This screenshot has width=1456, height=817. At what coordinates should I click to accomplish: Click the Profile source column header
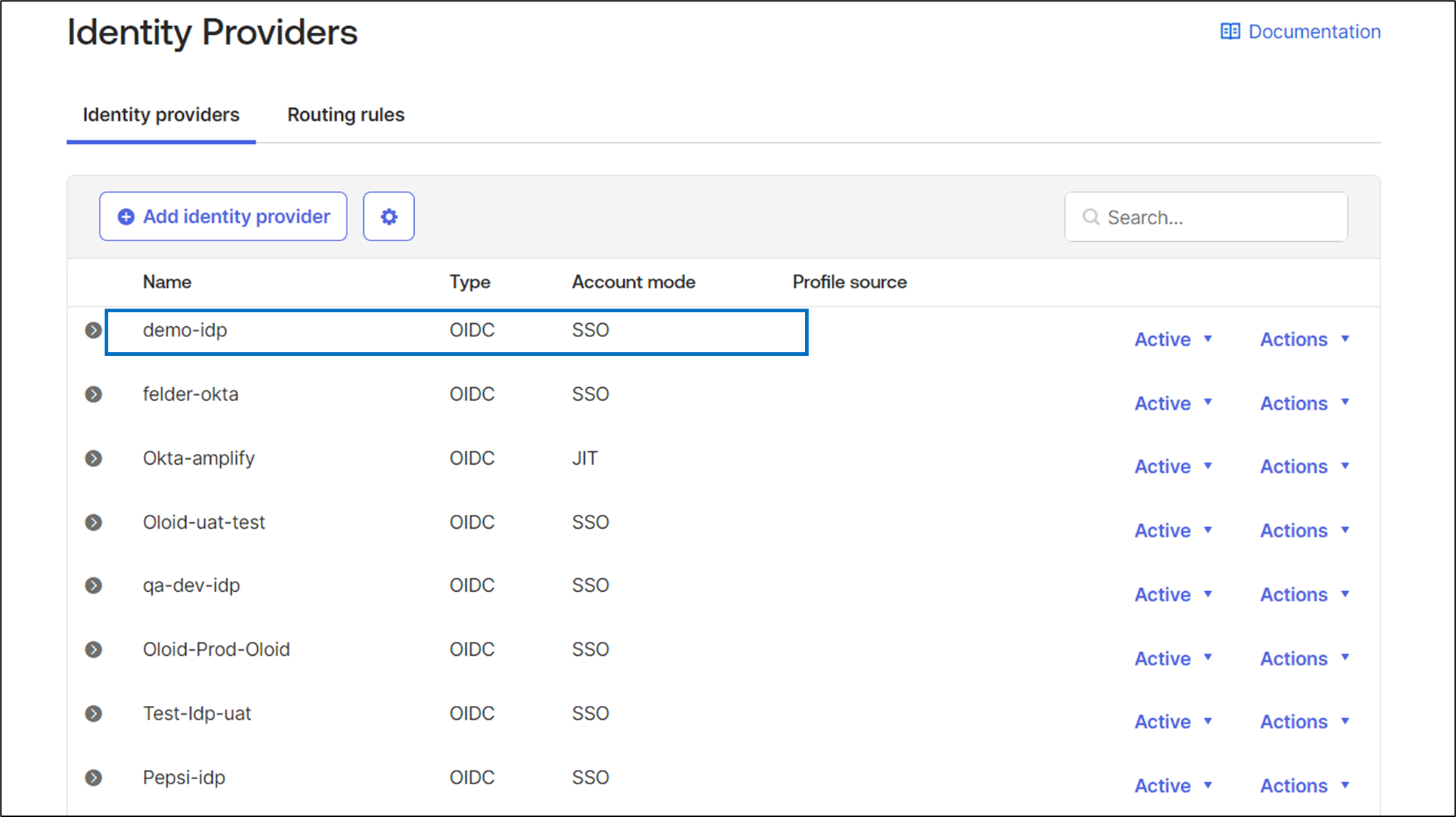[x=849, y=282]
